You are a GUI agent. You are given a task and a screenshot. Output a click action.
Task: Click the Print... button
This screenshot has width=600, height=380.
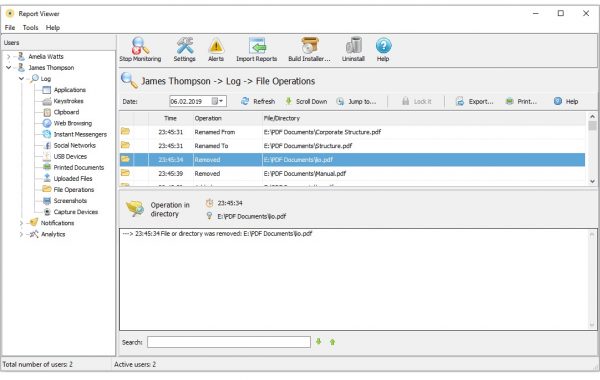[521, 101]
